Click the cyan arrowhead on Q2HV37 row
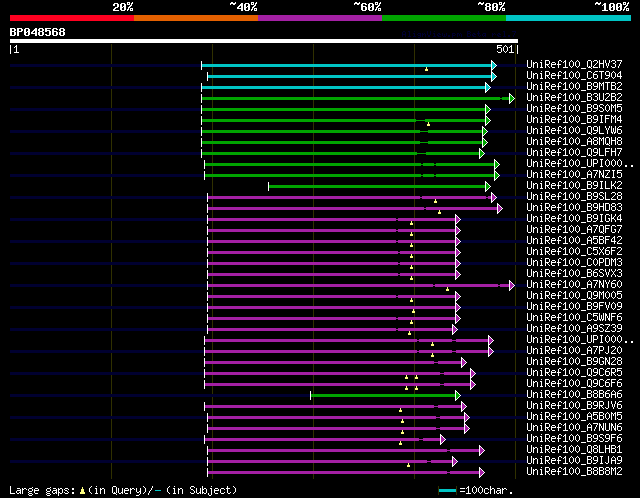The width and height of the screenshot is (640, 498). click(494, 65)
